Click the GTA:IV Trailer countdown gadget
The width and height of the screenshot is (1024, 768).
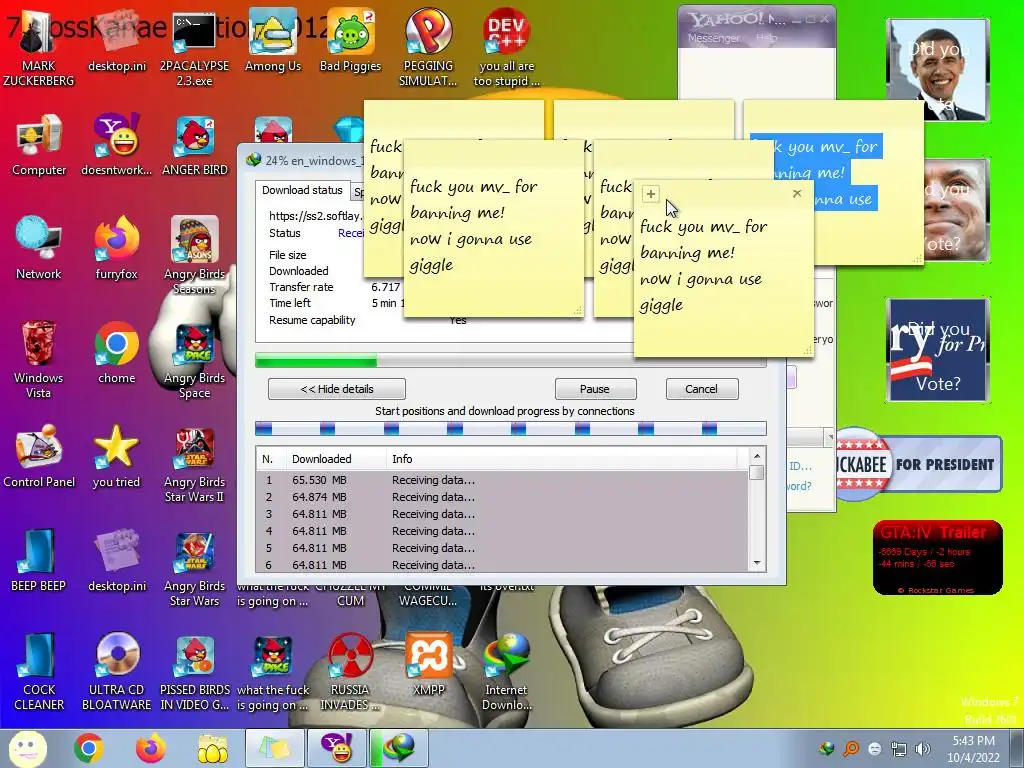pos(937,557)
